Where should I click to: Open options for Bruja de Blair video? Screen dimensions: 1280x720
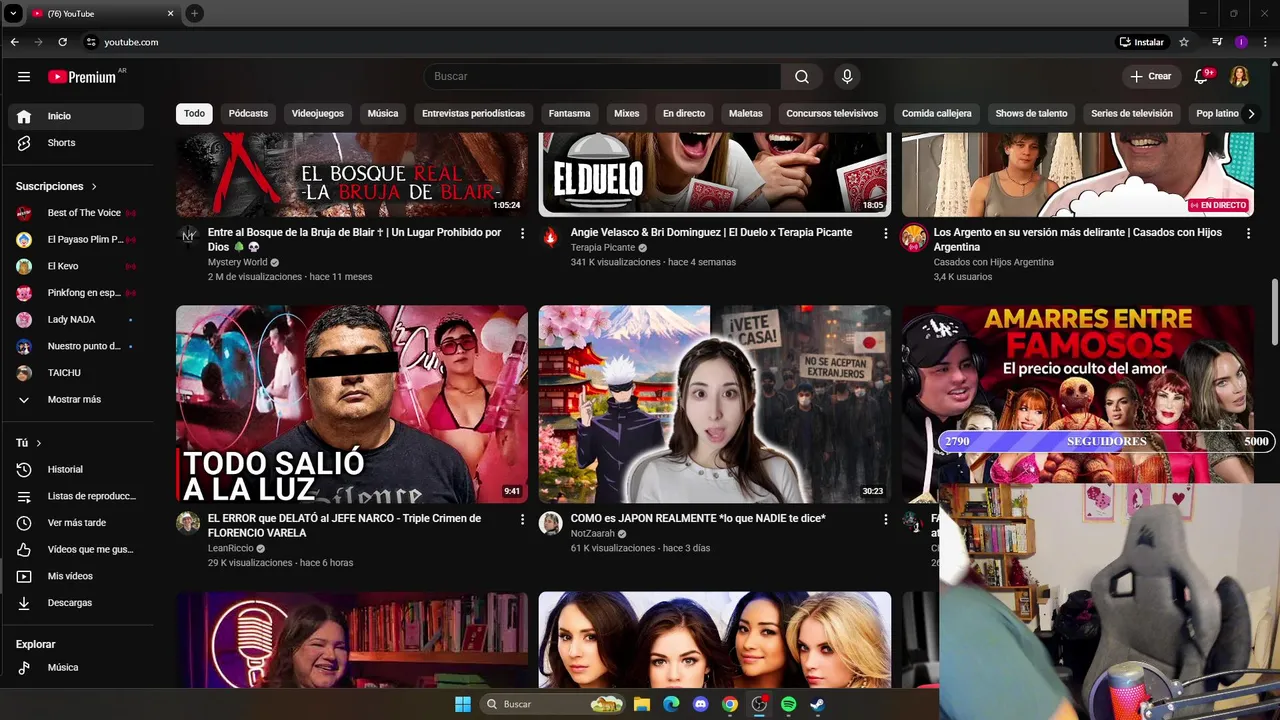pos(522,233)
